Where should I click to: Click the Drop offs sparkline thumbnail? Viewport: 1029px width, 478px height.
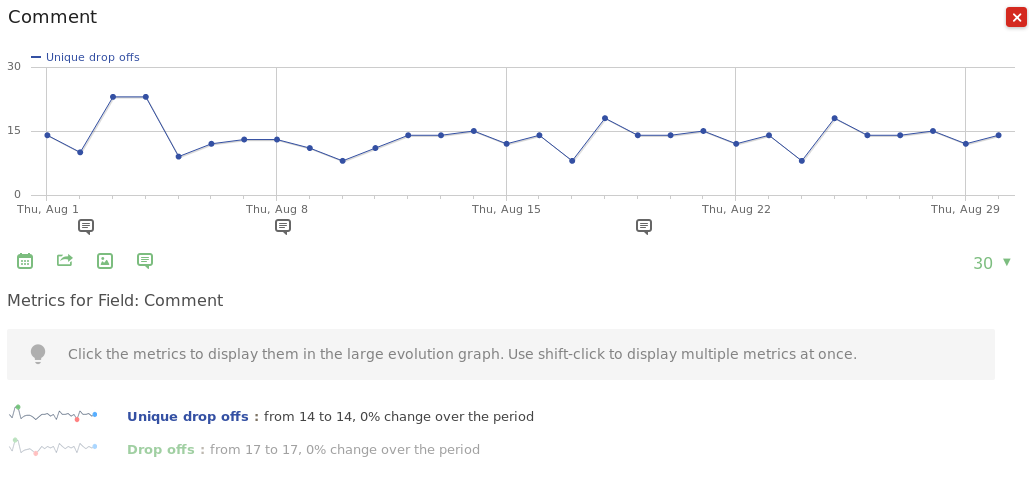[53, 447]
